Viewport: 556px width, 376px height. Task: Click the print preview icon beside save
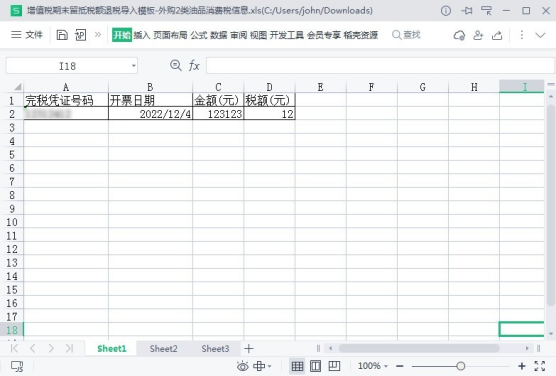coord(80,35)
